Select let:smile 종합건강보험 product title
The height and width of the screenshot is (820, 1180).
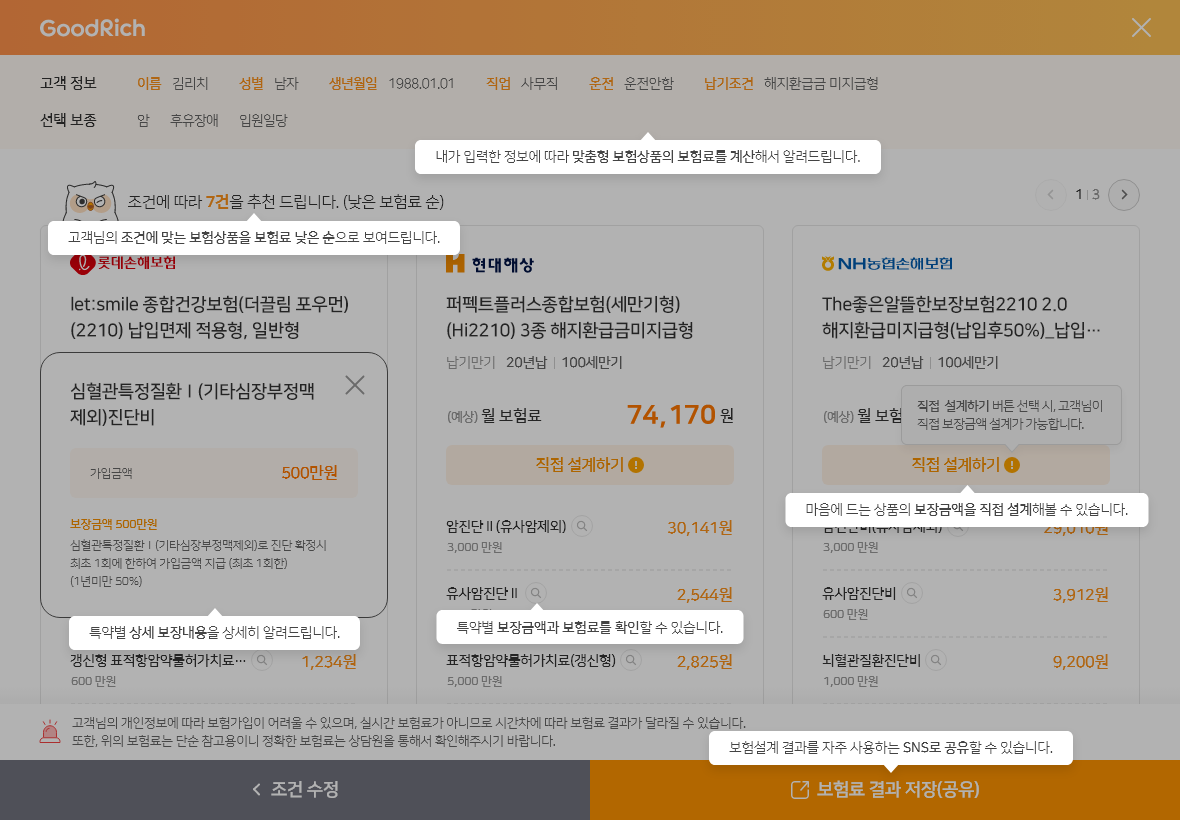click(210, 317)
